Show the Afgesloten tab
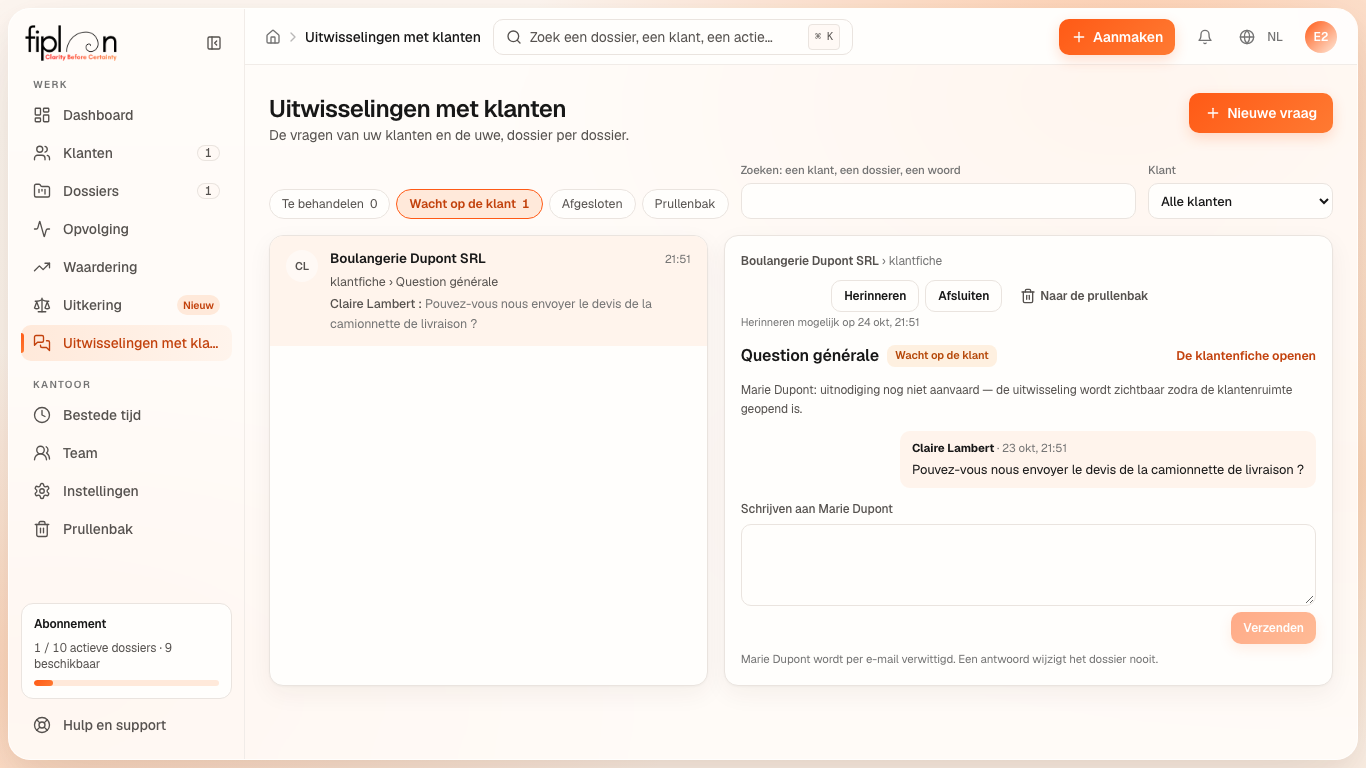This screenshot has height=768, width=1366. click(592, 204)
